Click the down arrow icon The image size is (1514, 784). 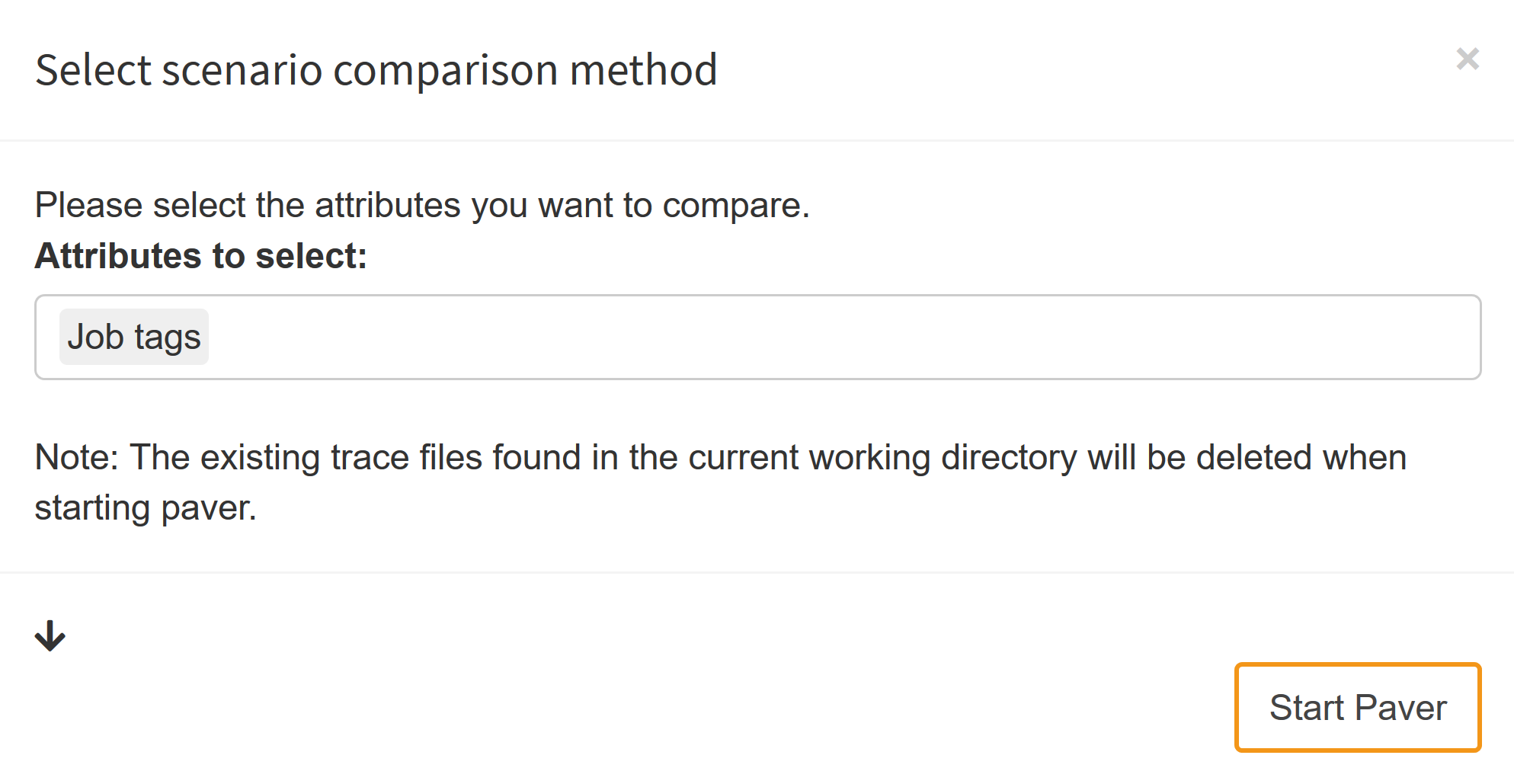(x=50, y=635)
